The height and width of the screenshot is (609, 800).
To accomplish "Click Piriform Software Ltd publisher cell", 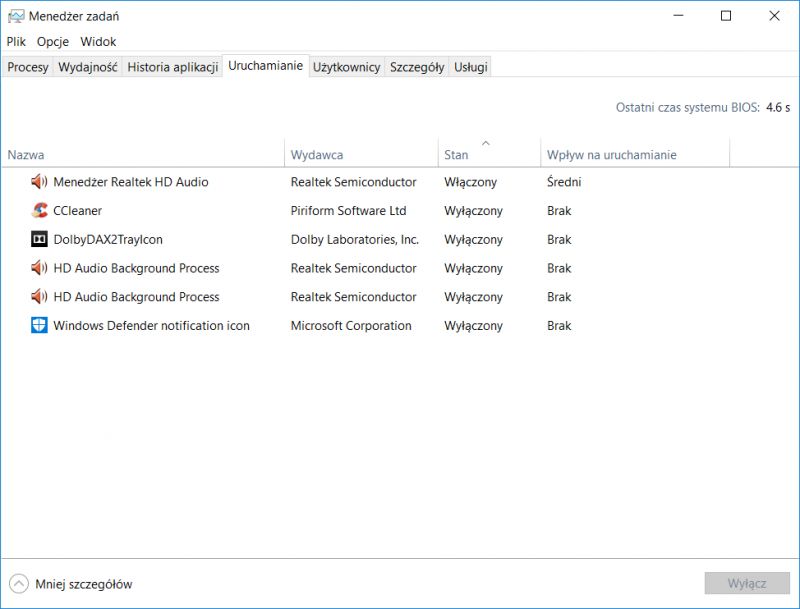I will (x=348, y=211).
